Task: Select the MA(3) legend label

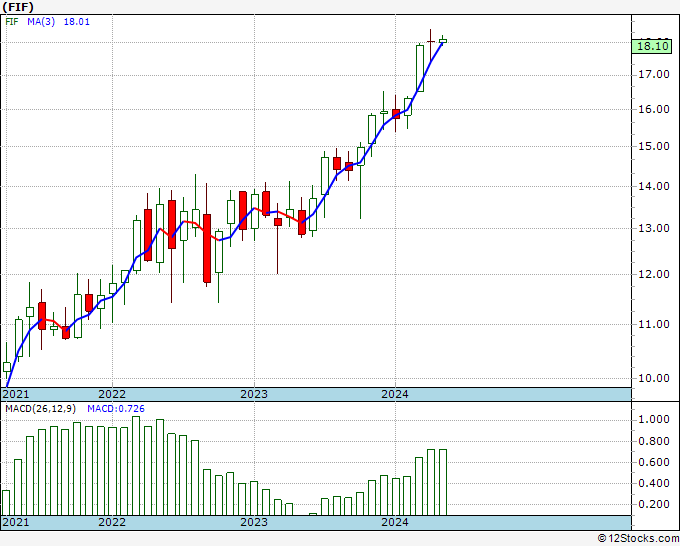Action: tap(41, 22)
